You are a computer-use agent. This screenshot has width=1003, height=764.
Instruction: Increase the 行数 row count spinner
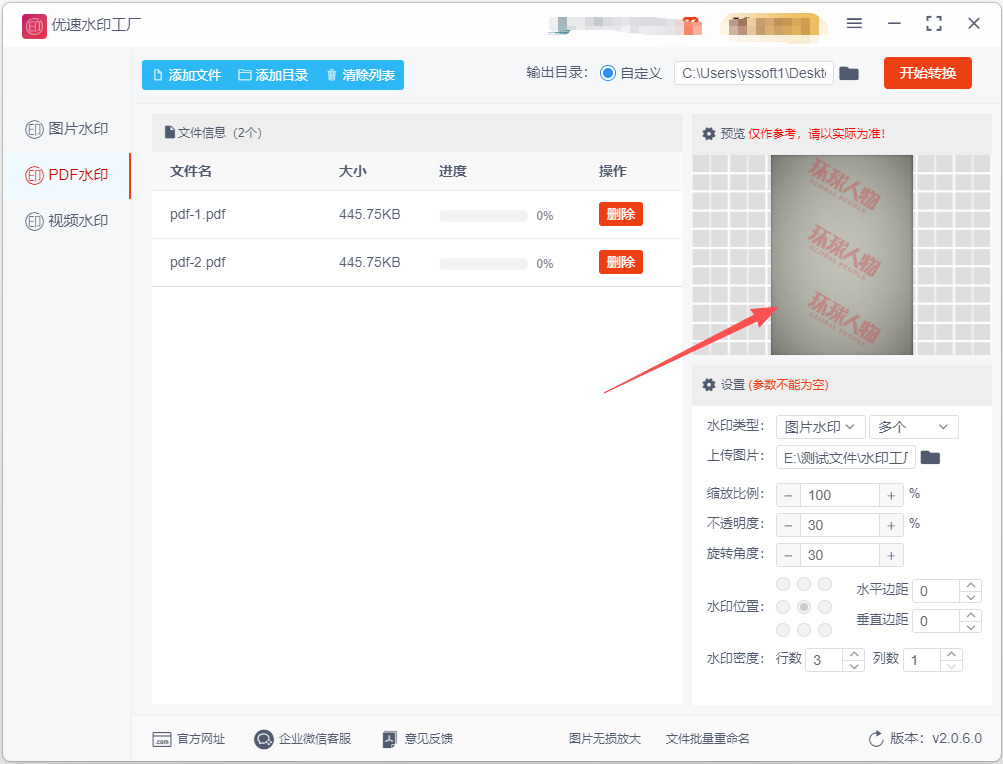point(854,654)
